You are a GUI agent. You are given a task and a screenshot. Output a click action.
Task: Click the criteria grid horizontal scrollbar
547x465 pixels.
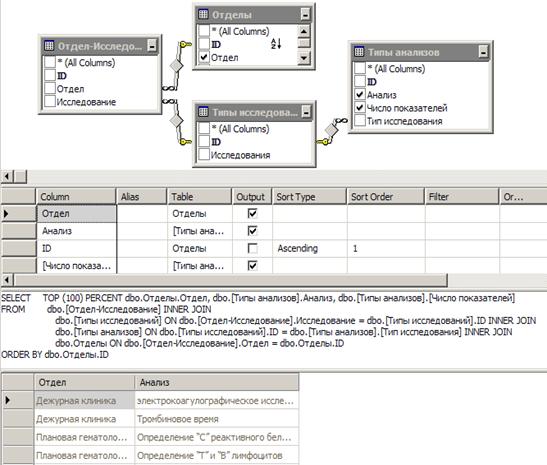click(x=230, y=280)
